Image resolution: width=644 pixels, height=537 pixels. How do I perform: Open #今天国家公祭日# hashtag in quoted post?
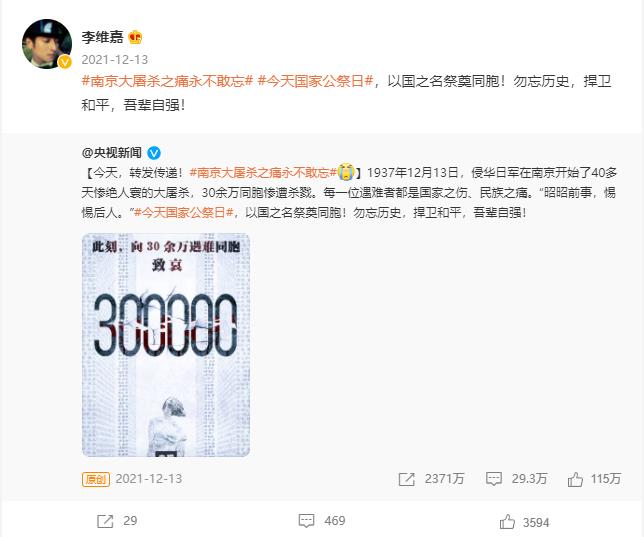click(184, 212)
